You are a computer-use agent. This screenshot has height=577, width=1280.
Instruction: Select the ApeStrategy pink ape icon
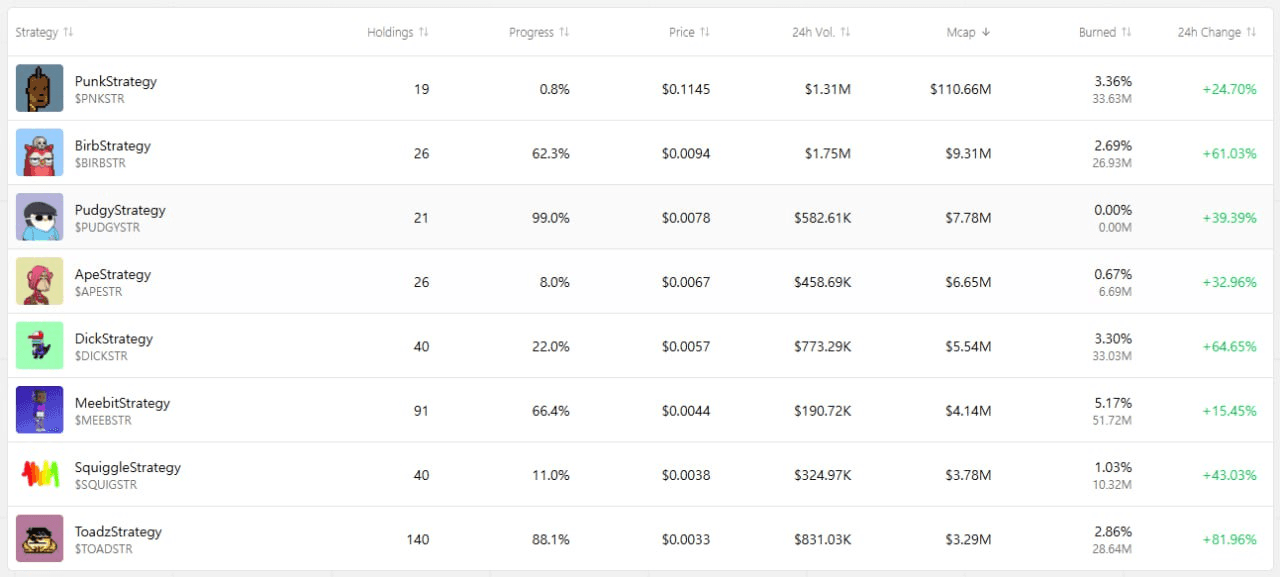(39, 281)
